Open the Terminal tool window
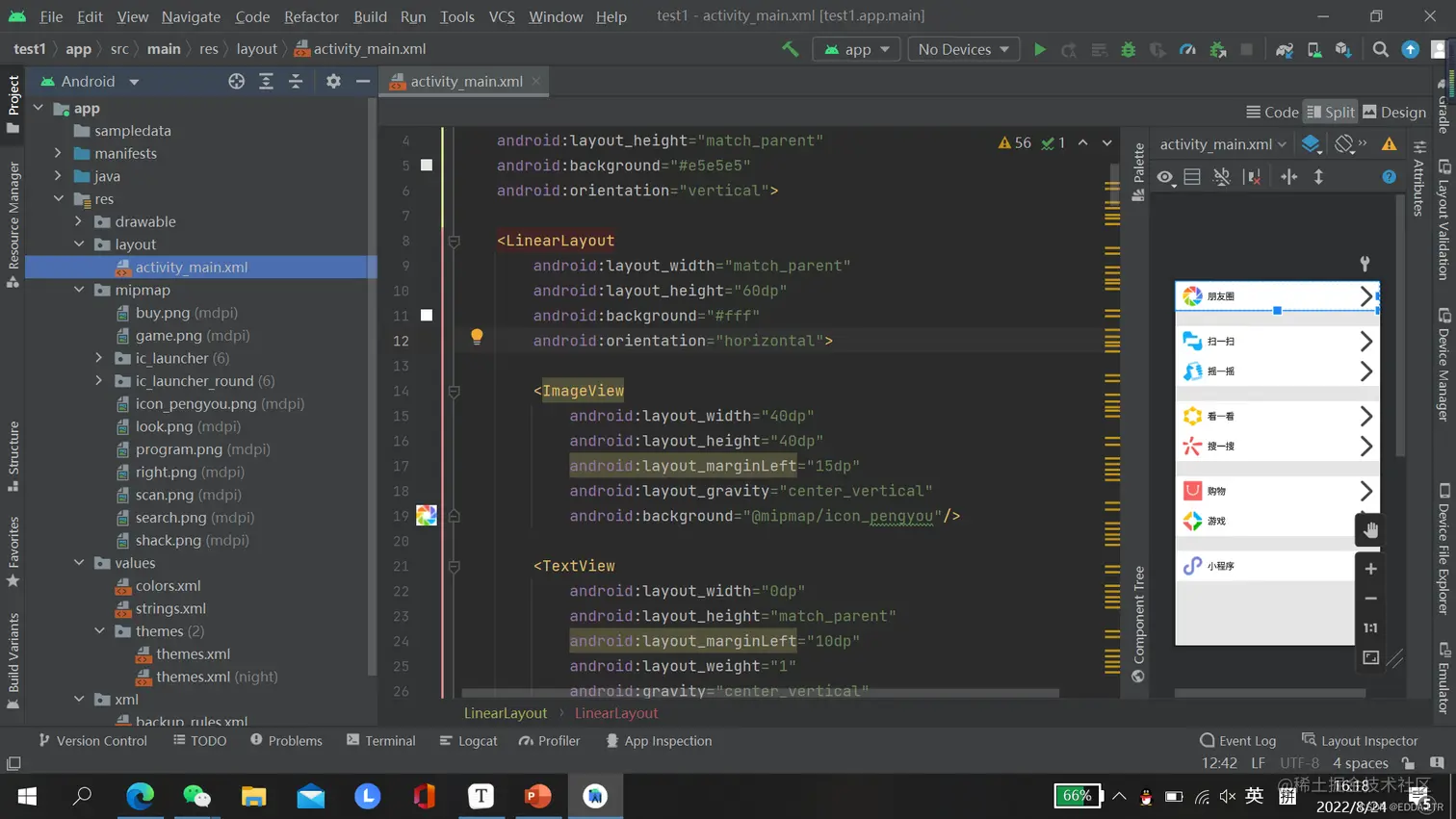The width and height of the screenshot is (1456, 819). (380, 741)
